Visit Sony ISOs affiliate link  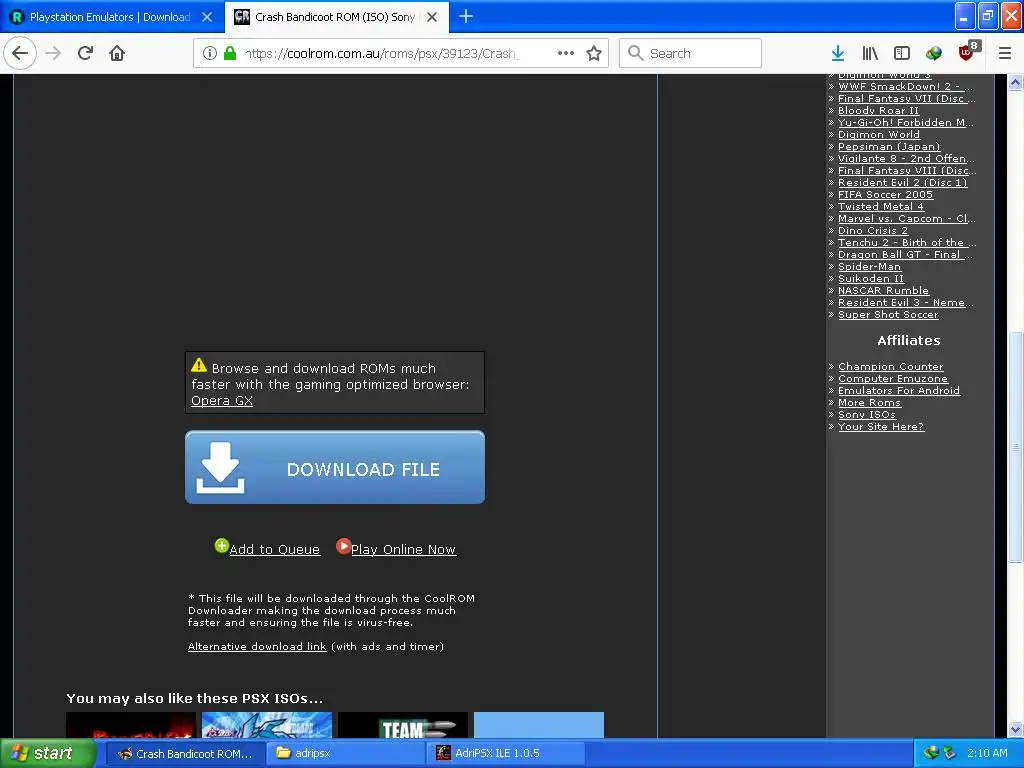[x=867, y=415]
